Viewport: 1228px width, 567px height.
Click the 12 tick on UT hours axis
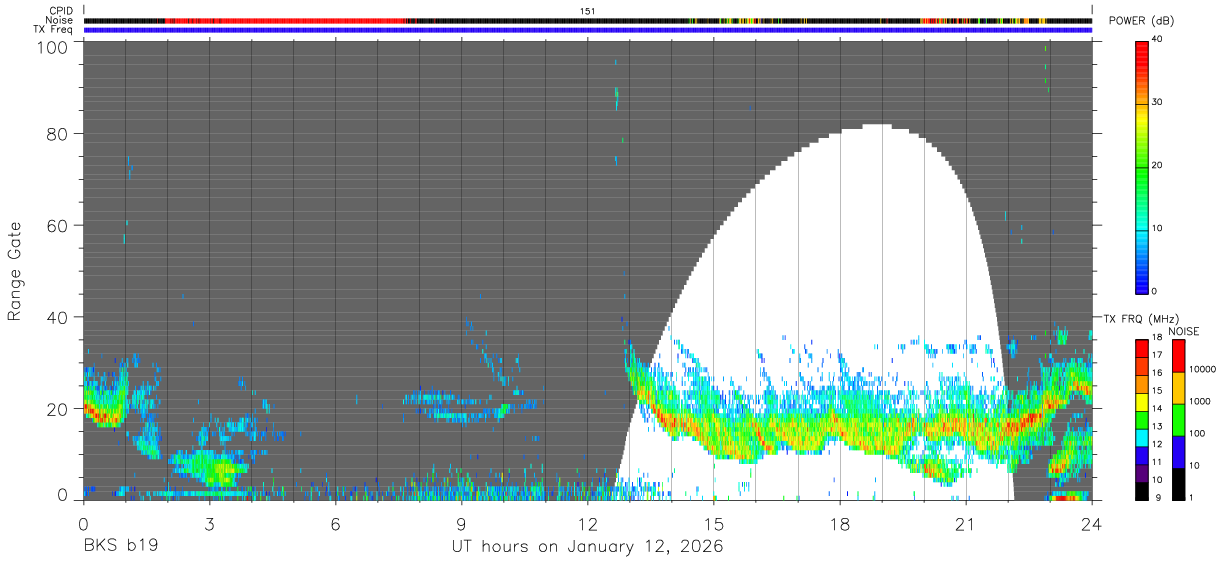pos(588,524)
